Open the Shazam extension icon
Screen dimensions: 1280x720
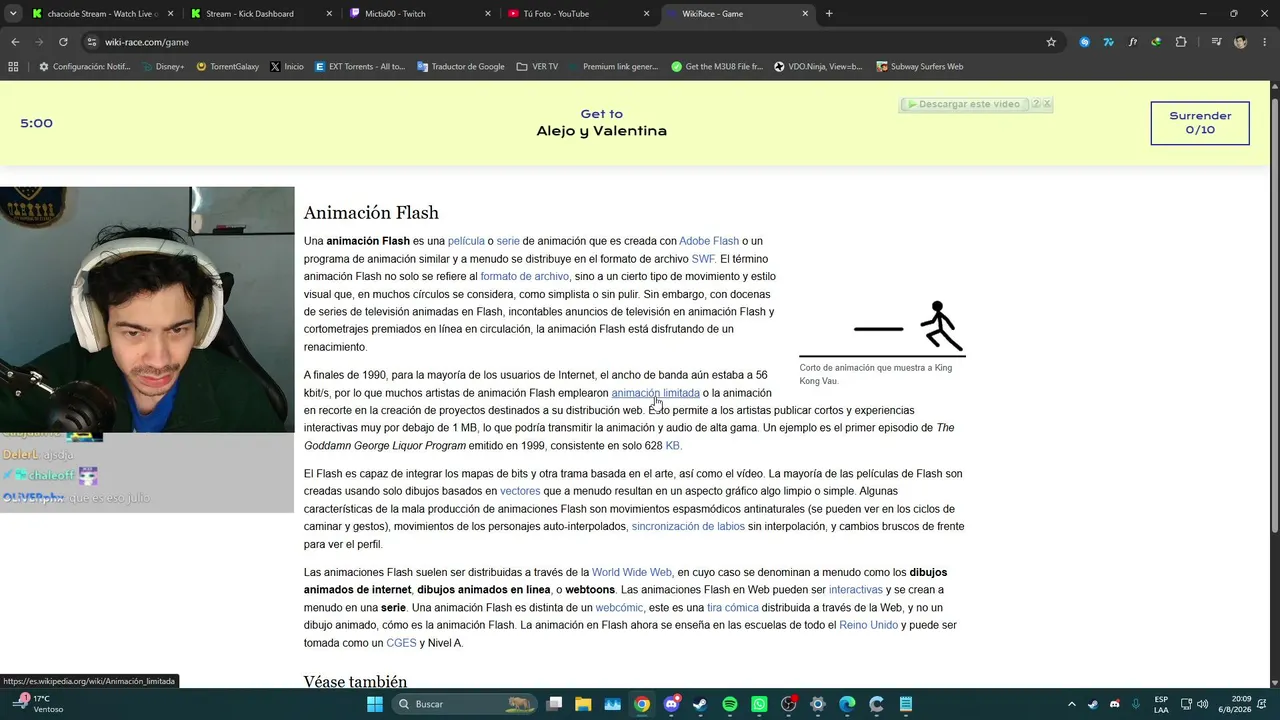click(x=1085, y=42)
